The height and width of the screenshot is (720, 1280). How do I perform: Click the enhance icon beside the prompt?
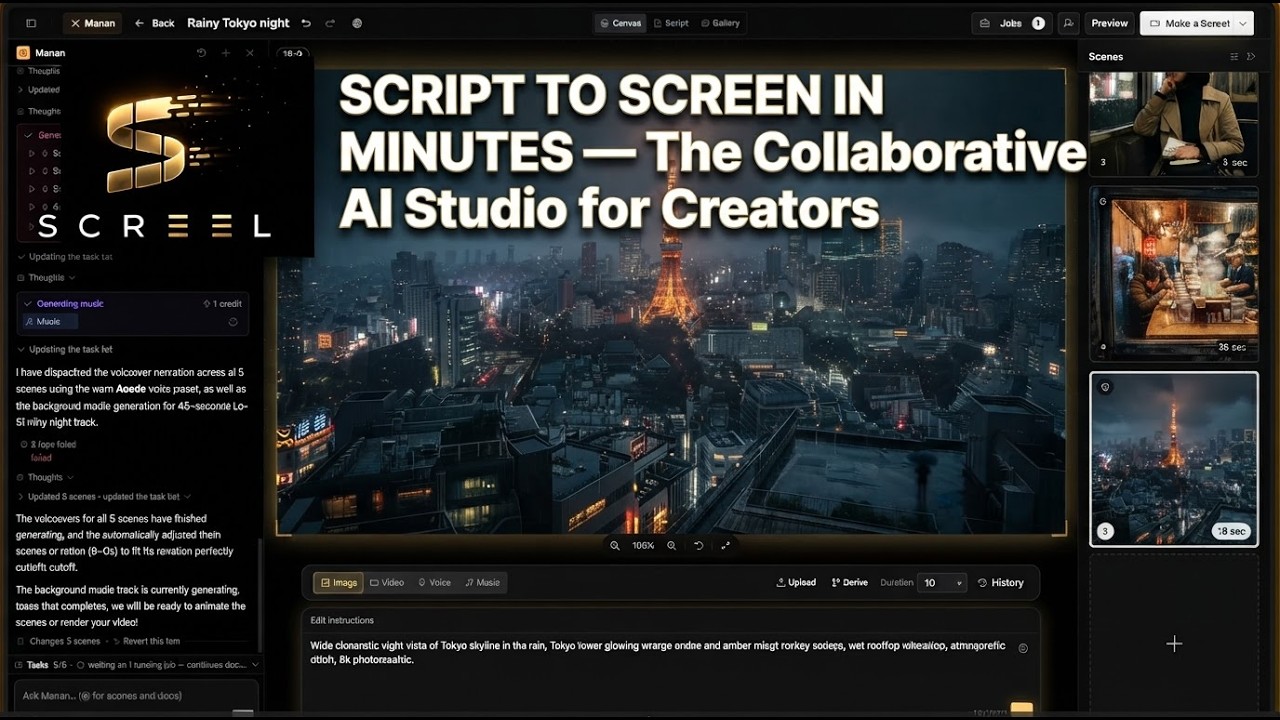[1022, 648]
